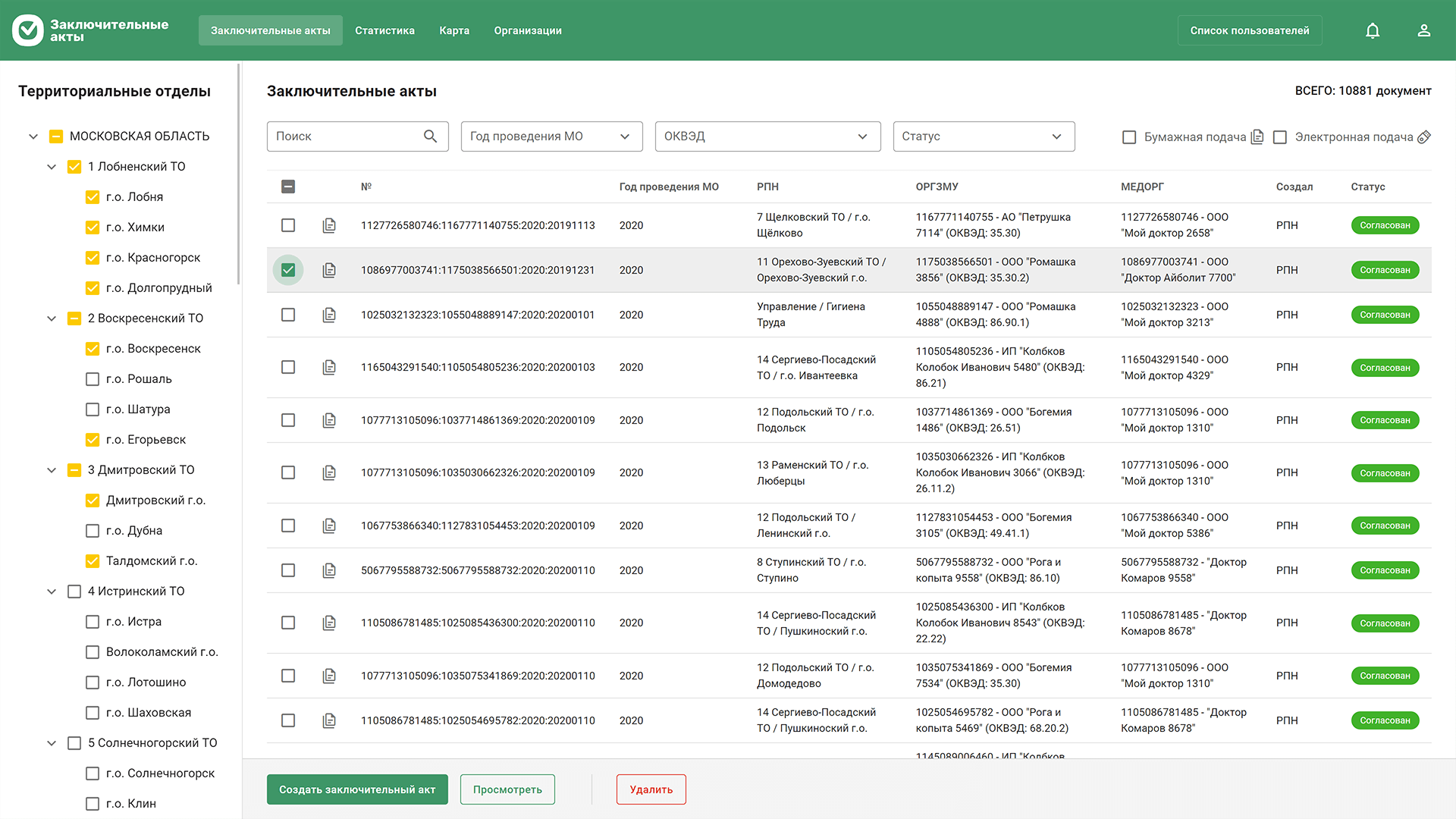Open document icon for act 1077713105096:1035030662326
This screenshot has width=1456, height=819.
click(x=329, y=472)
